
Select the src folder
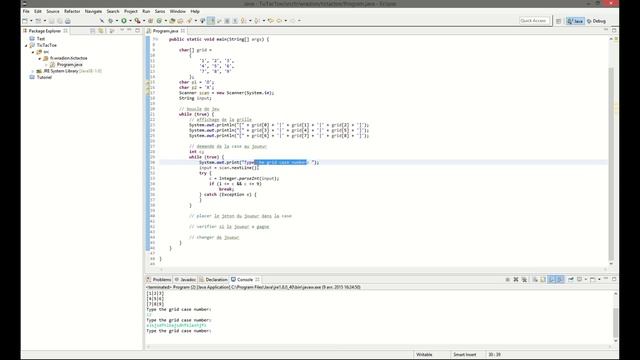46,52
